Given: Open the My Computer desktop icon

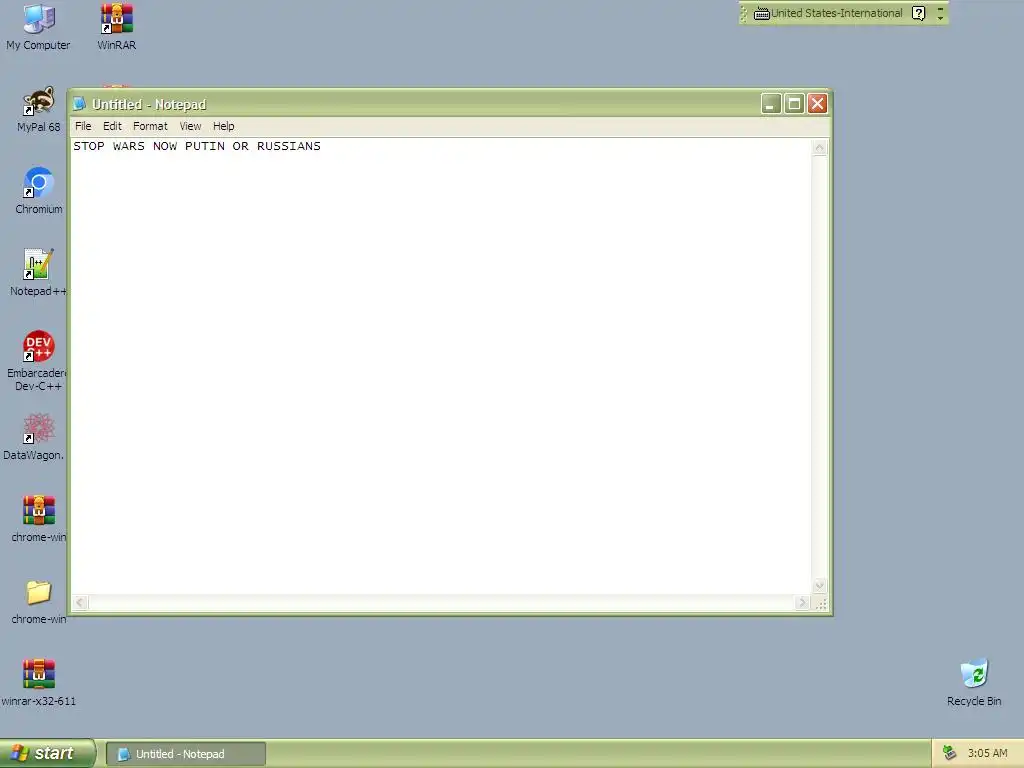Looking at the screenshot, I should (38, 26).
